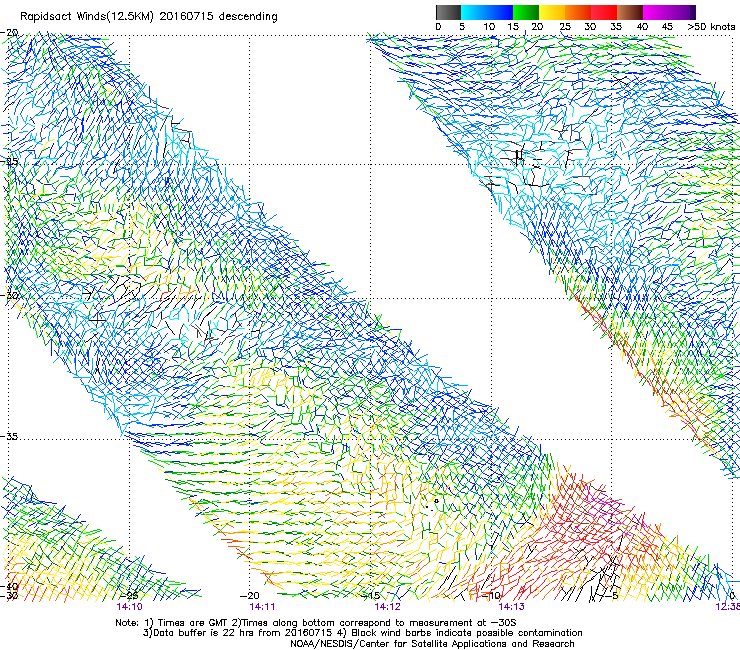Click the -10 longitude label on bottom axis

click(x=491, y=596)
